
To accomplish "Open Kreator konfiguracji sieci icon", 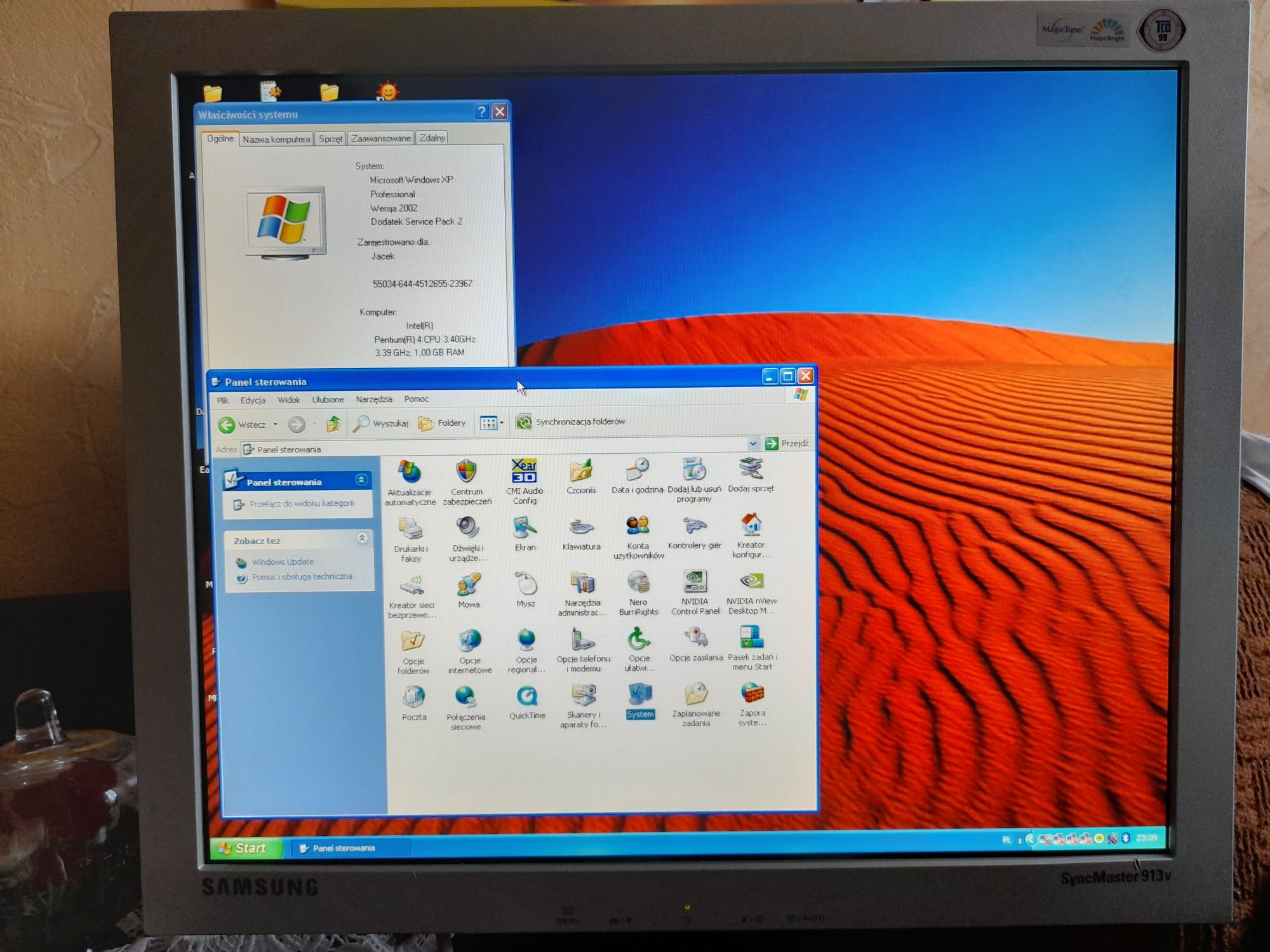I will coord(751,536).
